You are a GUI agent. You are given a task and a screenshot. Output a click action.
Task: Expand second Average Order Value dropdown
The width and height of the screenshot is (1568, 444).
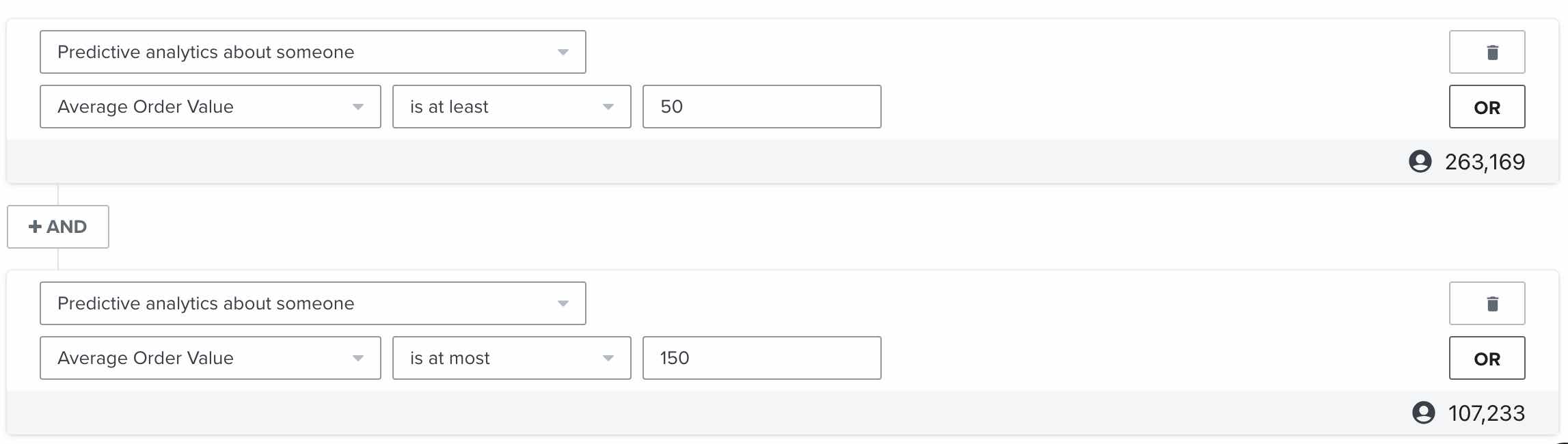pos(211,358)
